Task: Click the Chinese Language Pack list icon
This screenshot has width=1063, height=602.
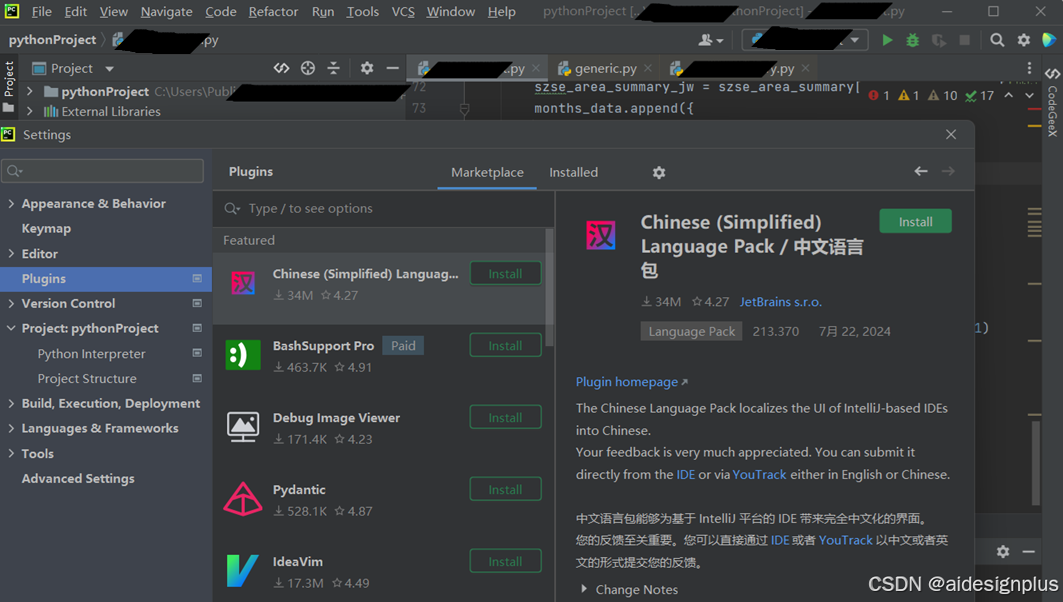Action: pyautogui.click(x=243, y=283)
